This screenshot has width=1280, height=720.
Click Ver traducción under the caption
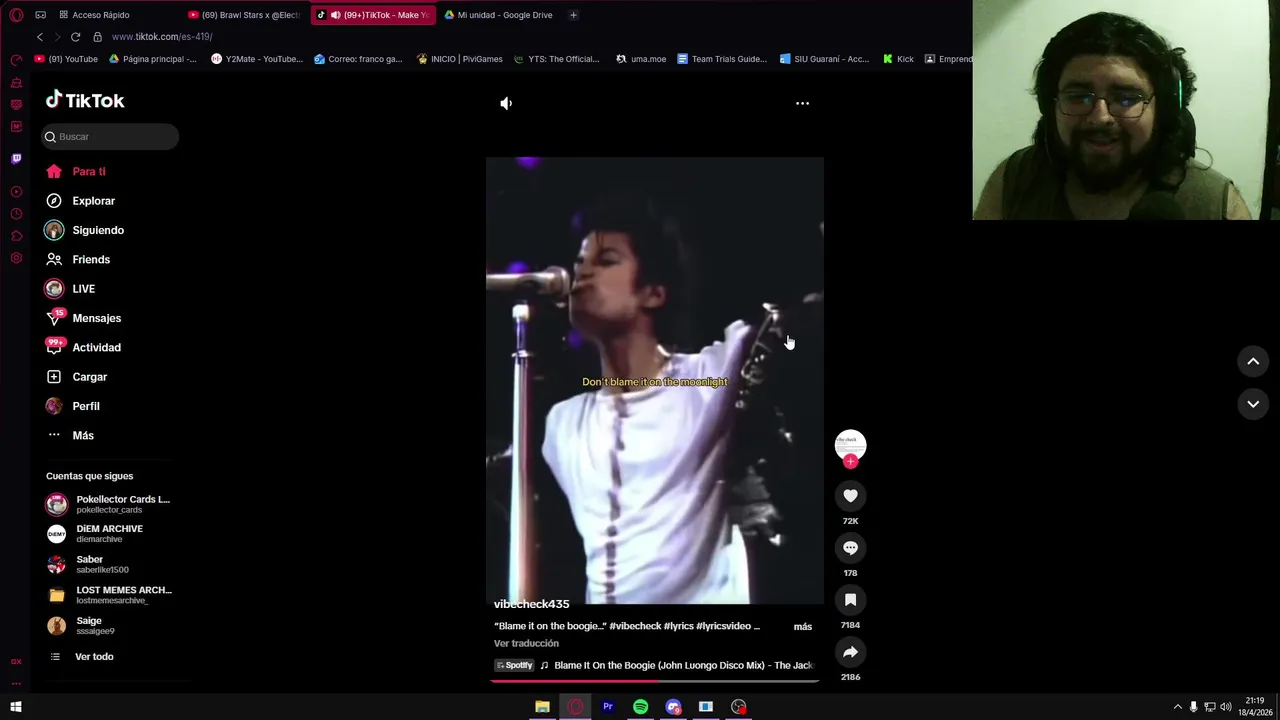pyautogui.click(x=526, y=643)
